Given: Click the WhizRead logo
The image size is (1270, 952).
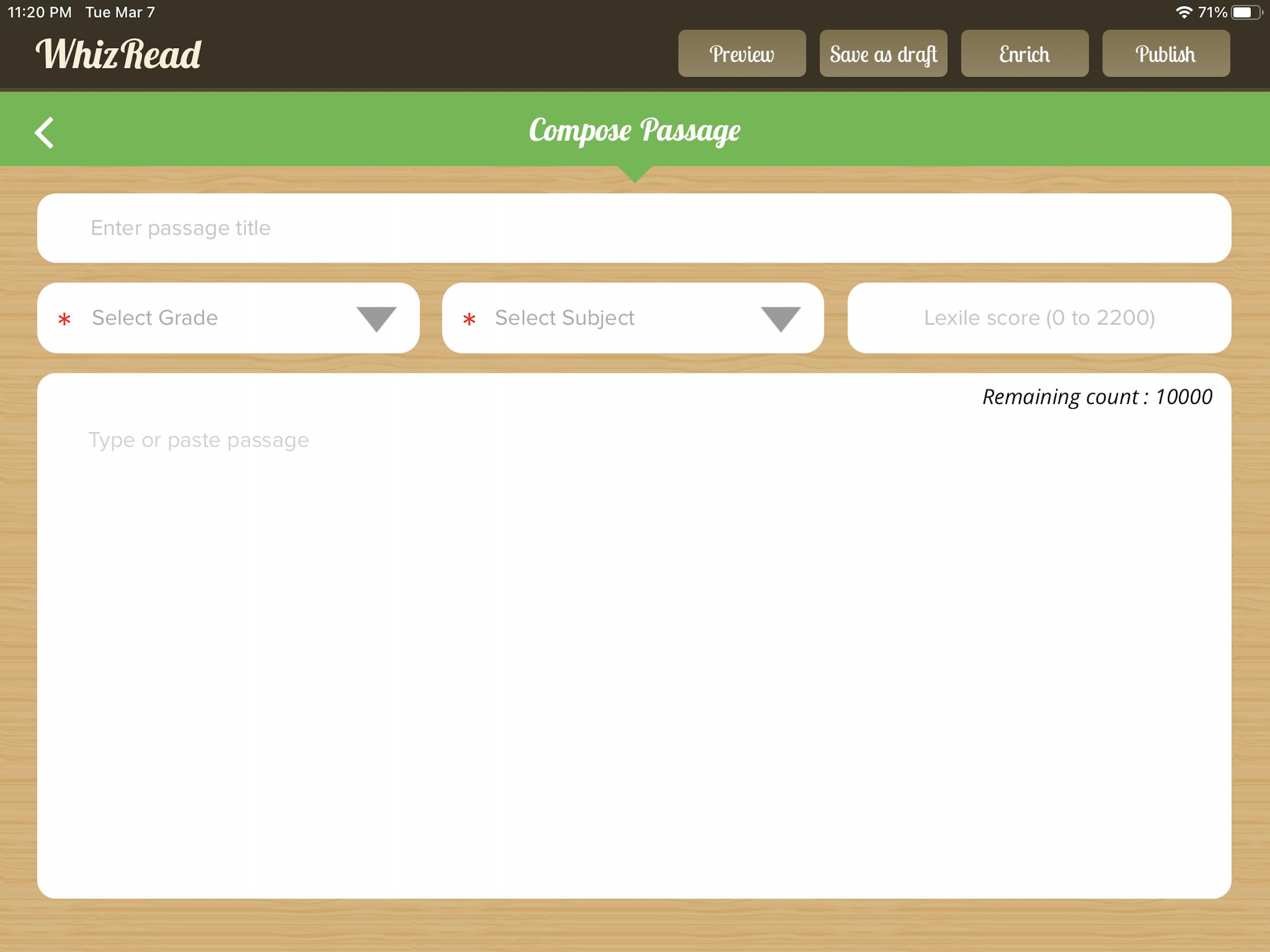Looking at the screenshot, I should coord(118,54).
